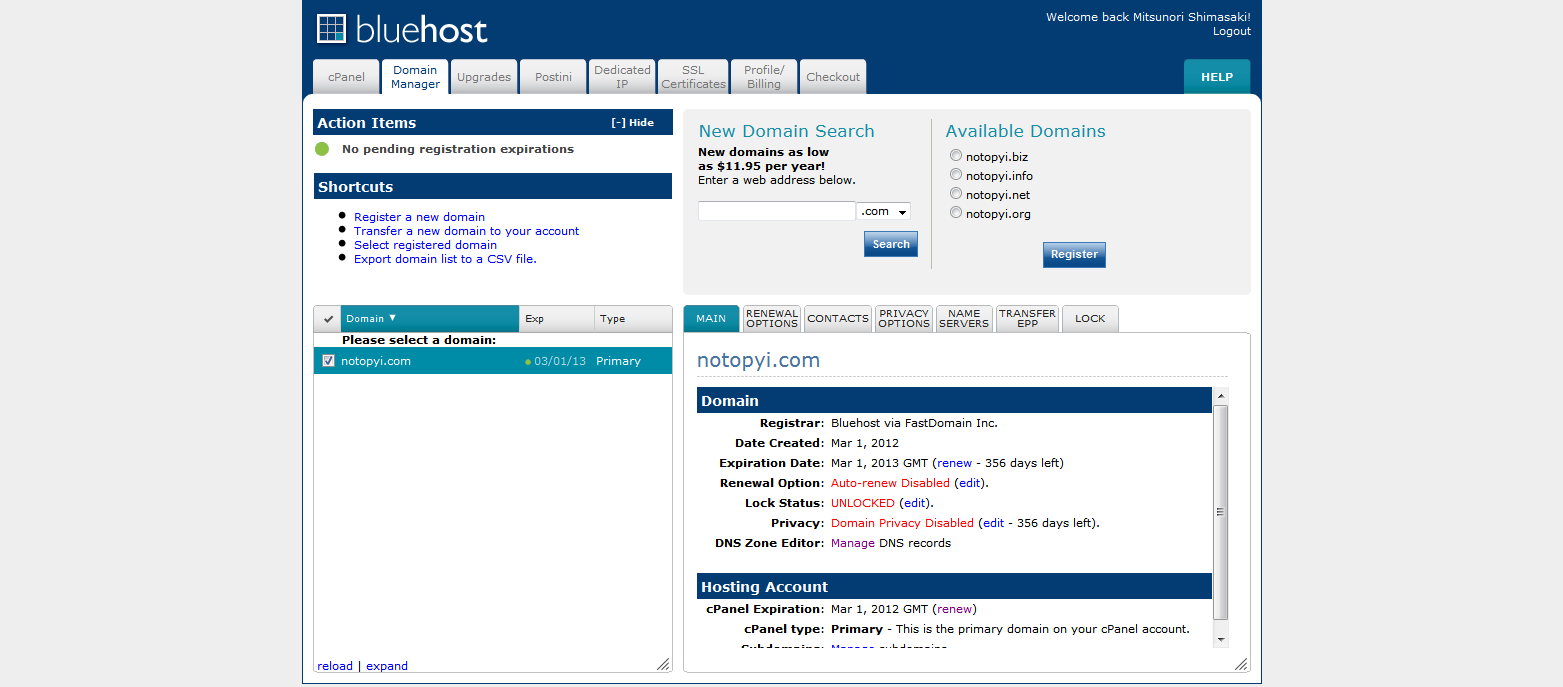Click edit link for Renewal Option
Image resolution: width=1563 pixels, height=687 pixels.
[970, 483]
